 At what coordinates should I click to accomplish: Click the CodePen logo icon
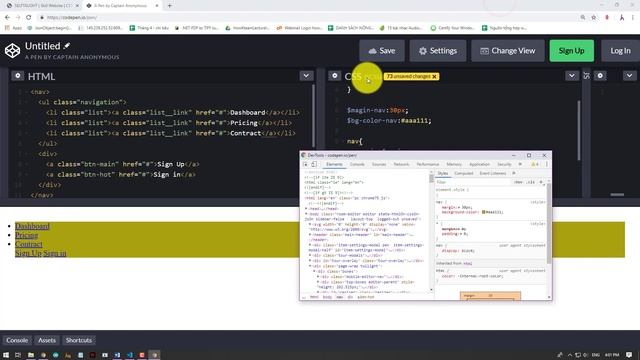click(x=12, y=51)
